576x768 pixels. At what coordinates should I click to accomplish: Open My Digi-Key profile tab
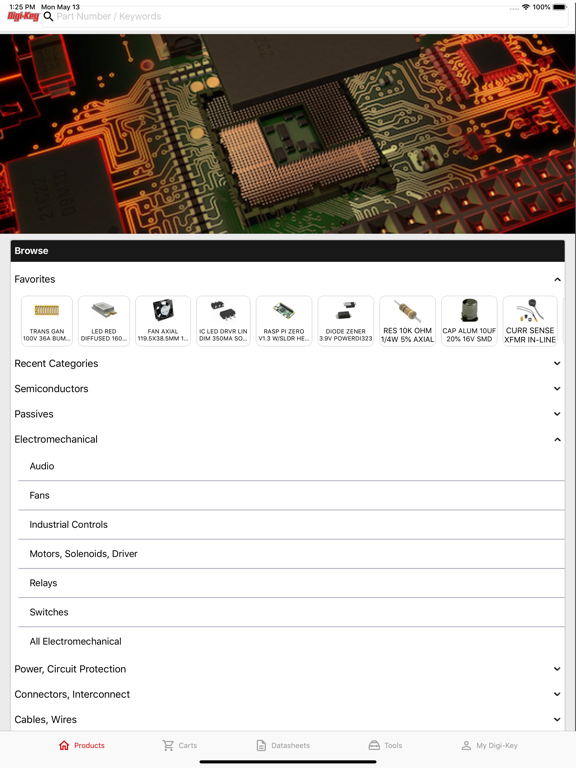point(489,745)
